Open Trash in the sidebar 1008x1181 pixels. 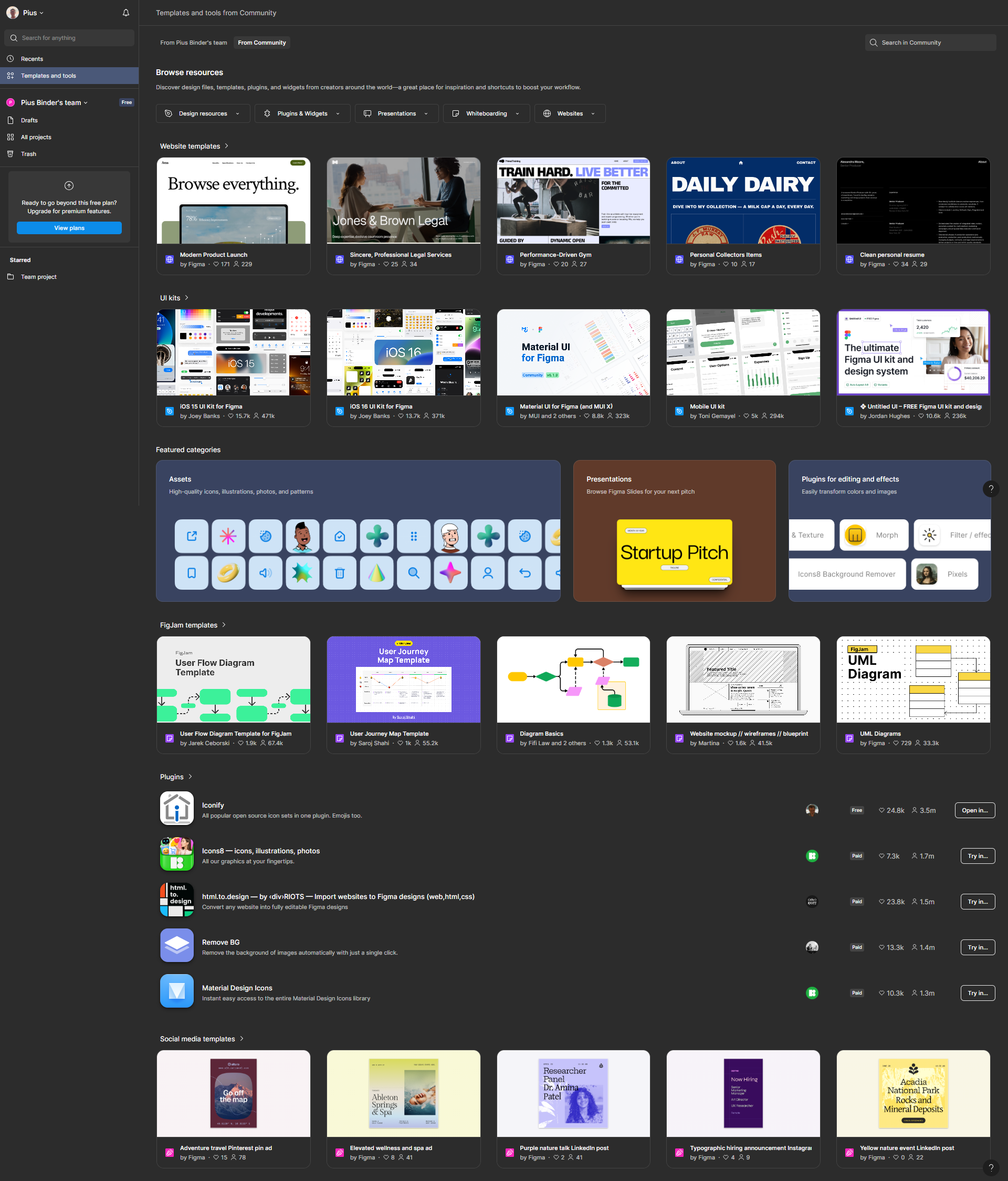tap(69, 154)
